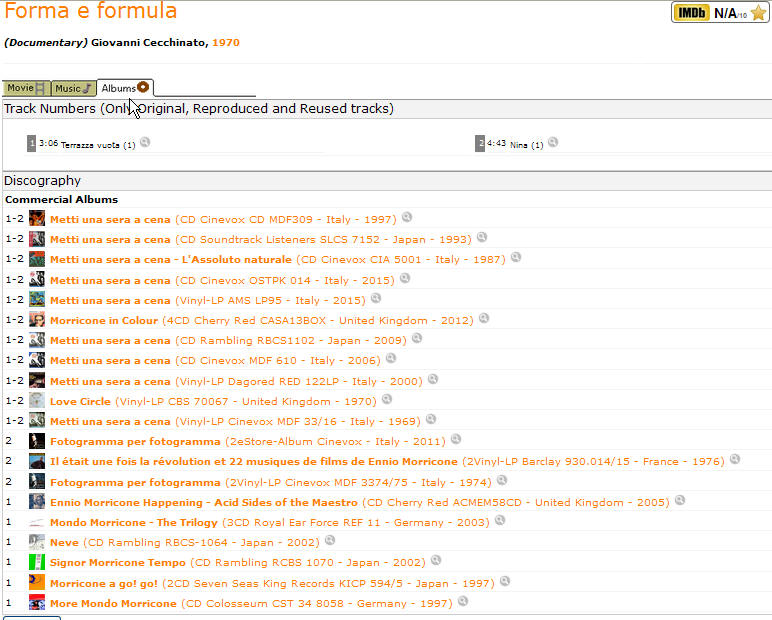
Task: Click the Commercial Albums heading
Action: (x=62, y=199)
